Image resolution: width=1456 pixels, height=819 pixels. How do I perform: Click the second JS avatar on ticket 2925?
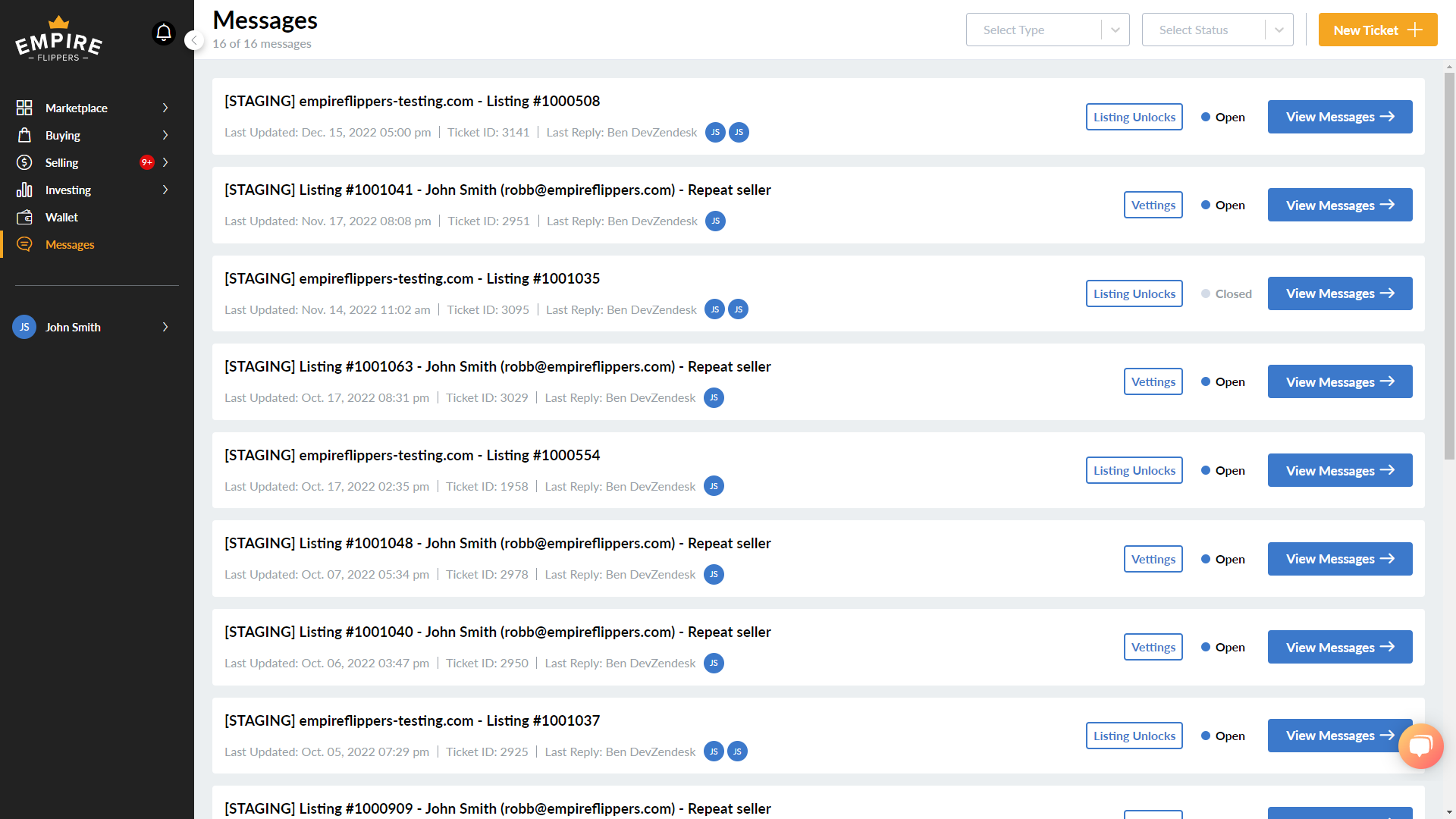pos(737,752)
